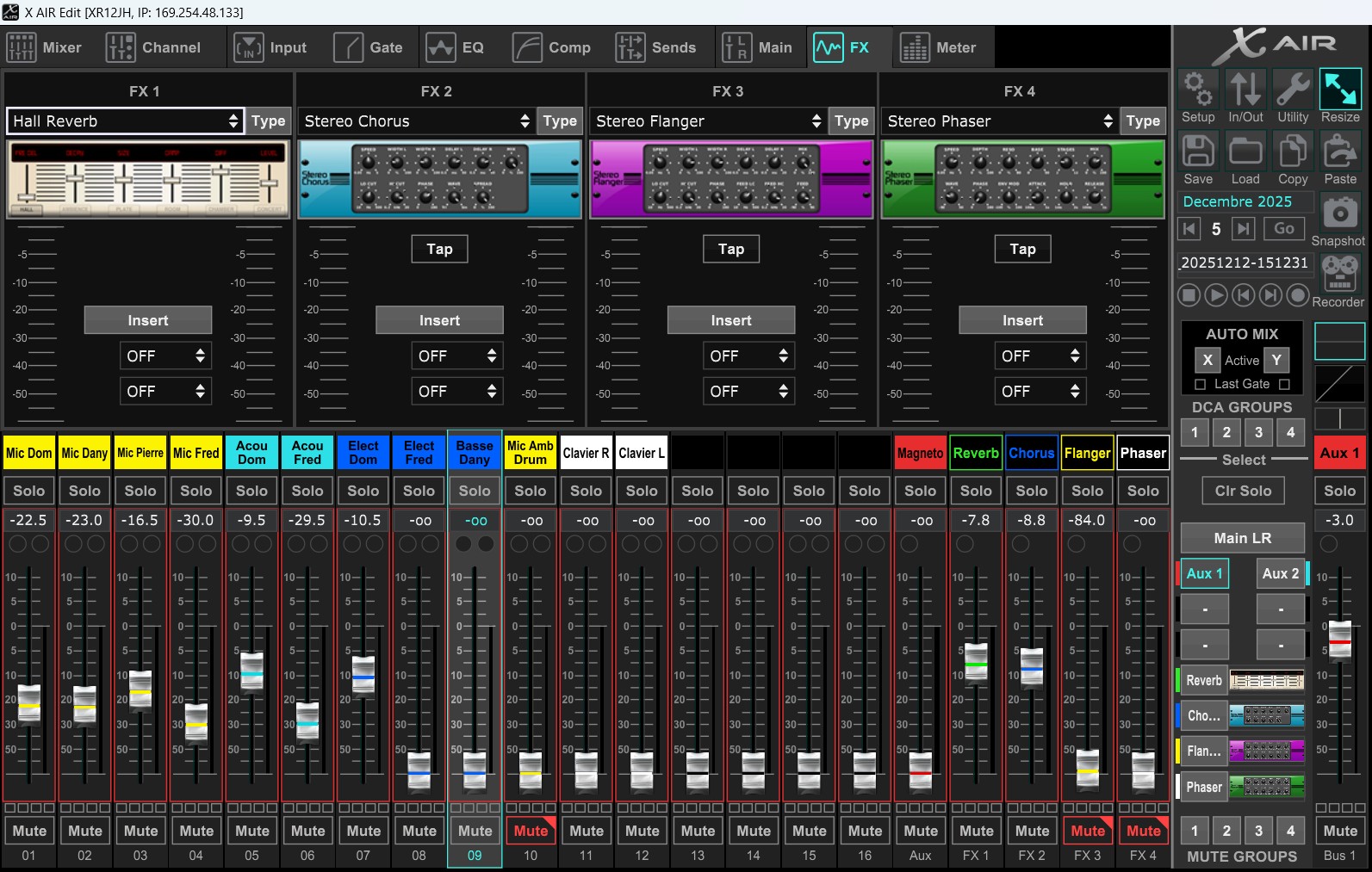Screen dimensions: 1372x872
Task: Open the Hall Reverb effect dropdown
Action: 125,121
